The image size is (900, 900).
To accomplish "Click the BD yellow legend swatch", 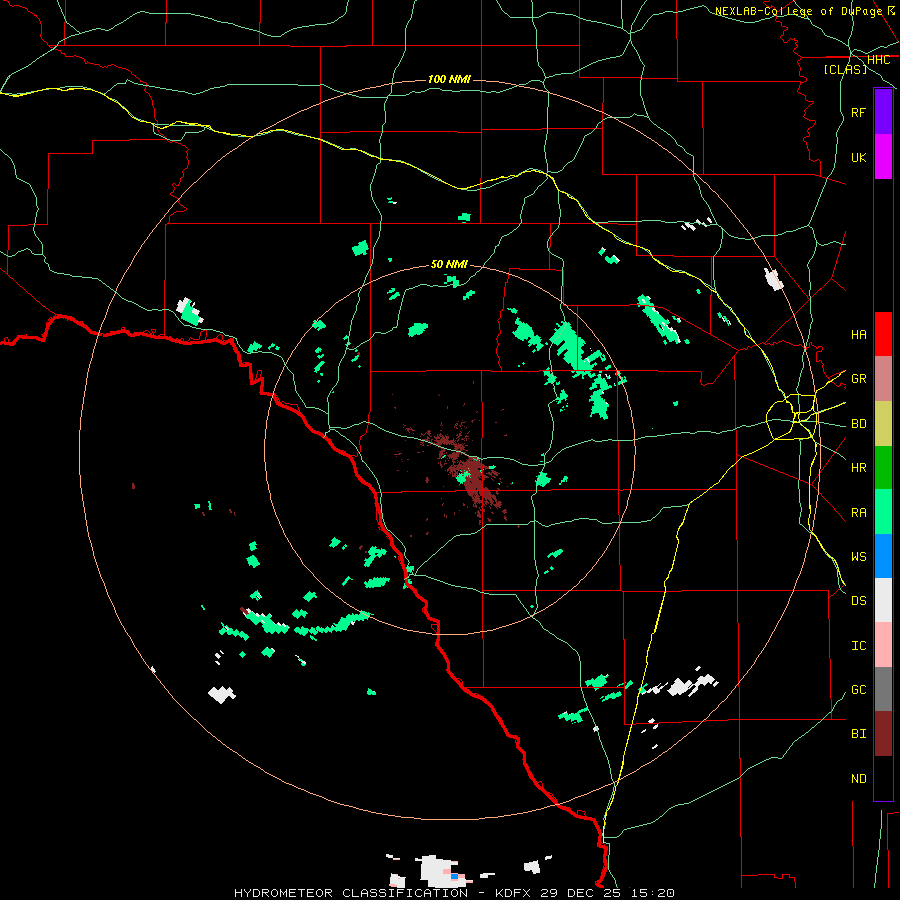I will pos(883,424).
